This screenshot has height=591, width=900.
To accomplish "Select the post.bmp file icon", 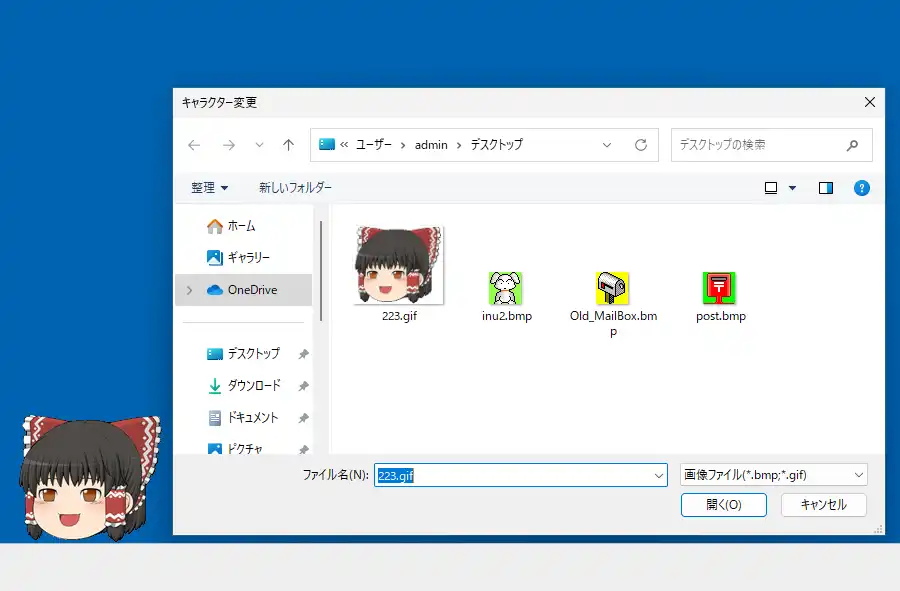I will (x=719, y=288).
